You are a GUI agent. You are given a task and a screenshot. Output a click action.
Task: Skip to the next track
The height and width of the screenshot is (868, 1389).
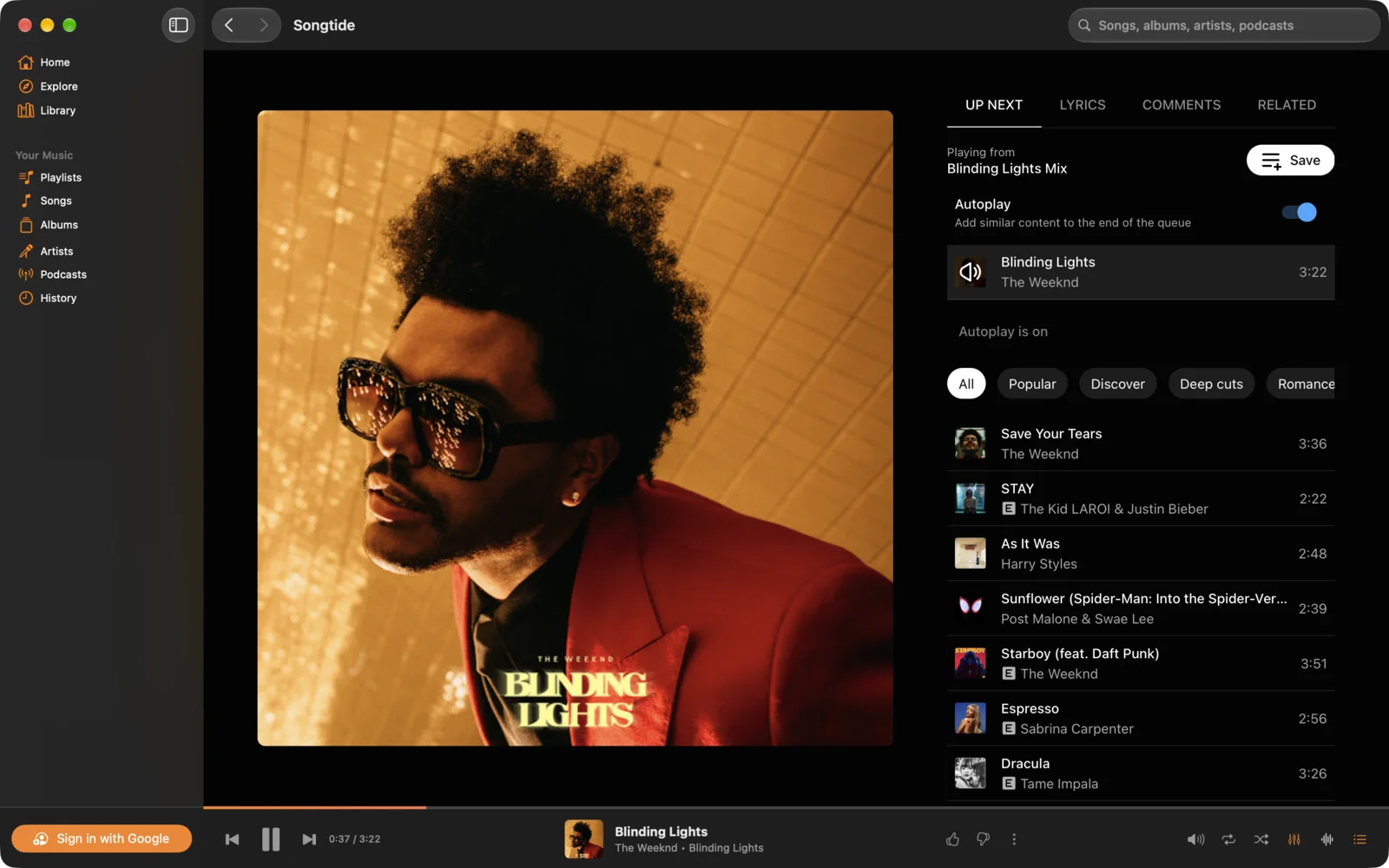309,839
